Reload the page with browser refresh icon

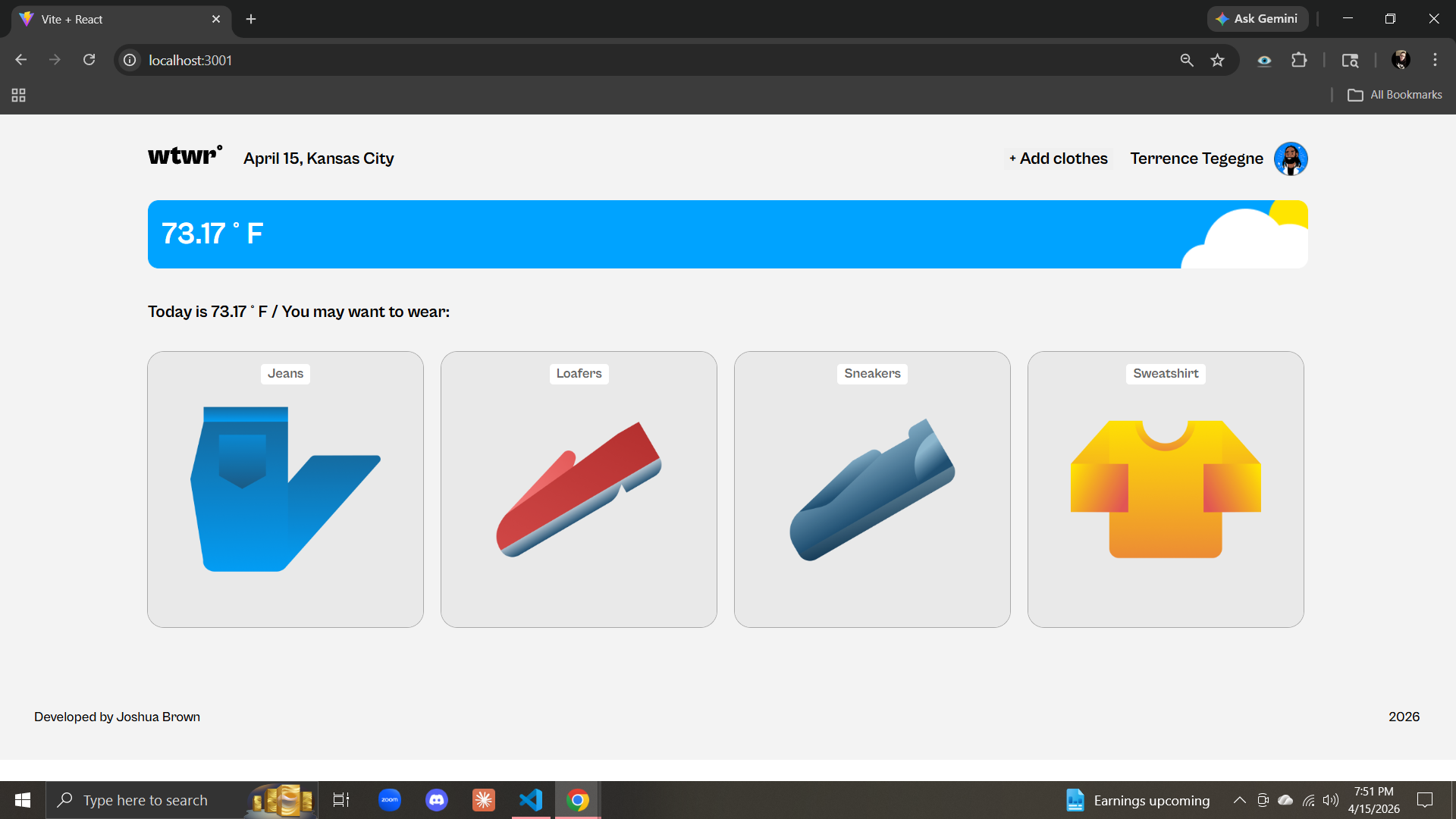click(x=89, y=60)
